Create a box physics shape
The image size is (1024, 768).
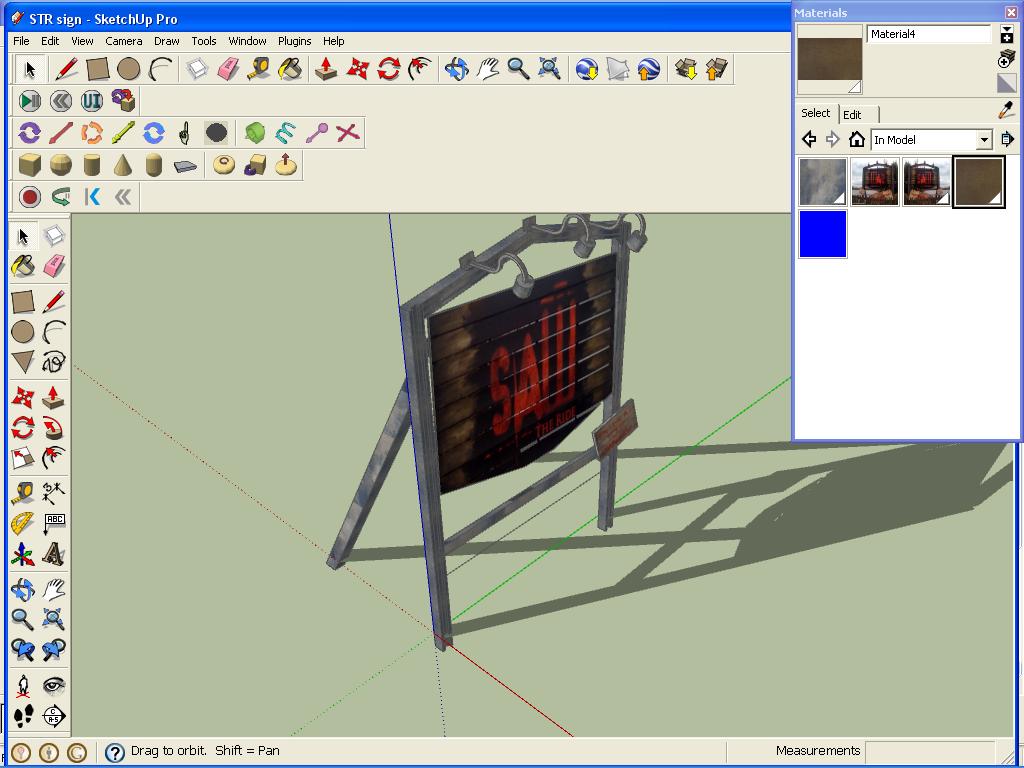coord(29,165)
